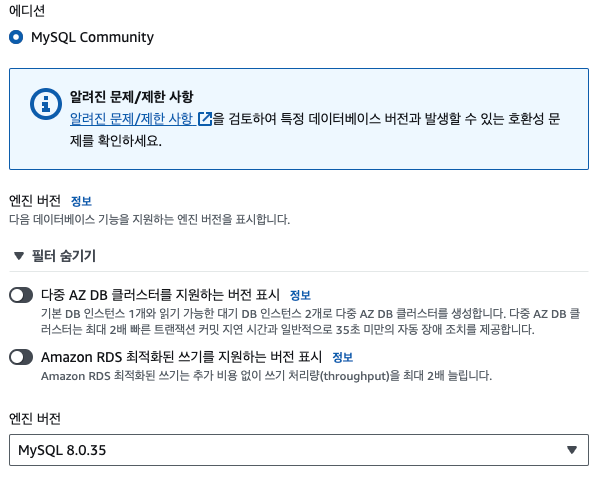Click the engine version description text 다음 데이터베이스 기능을
Viewport: 601px width, 483px height.
[x=149, y=220]
